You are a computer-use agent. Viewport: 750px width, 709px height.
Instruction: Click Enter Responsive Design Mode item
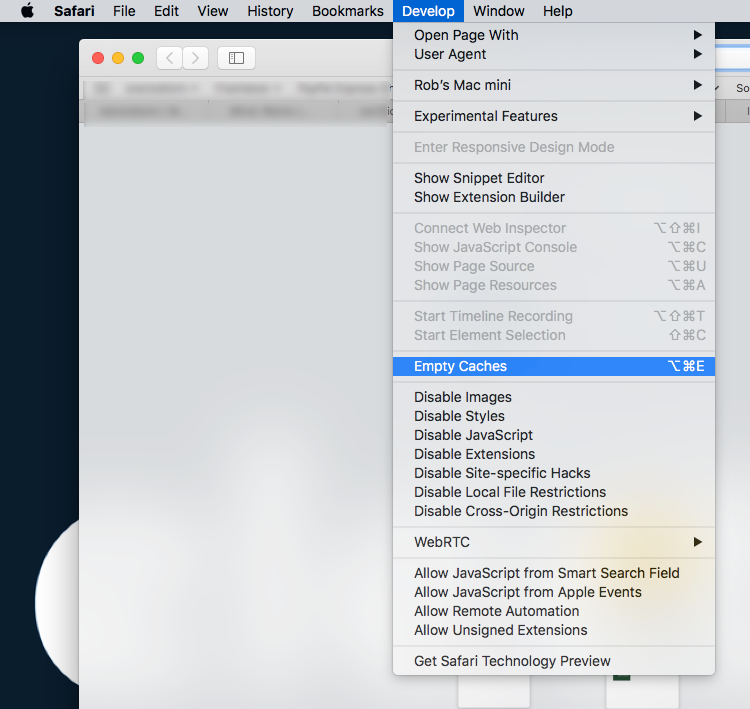pos(554,147)
